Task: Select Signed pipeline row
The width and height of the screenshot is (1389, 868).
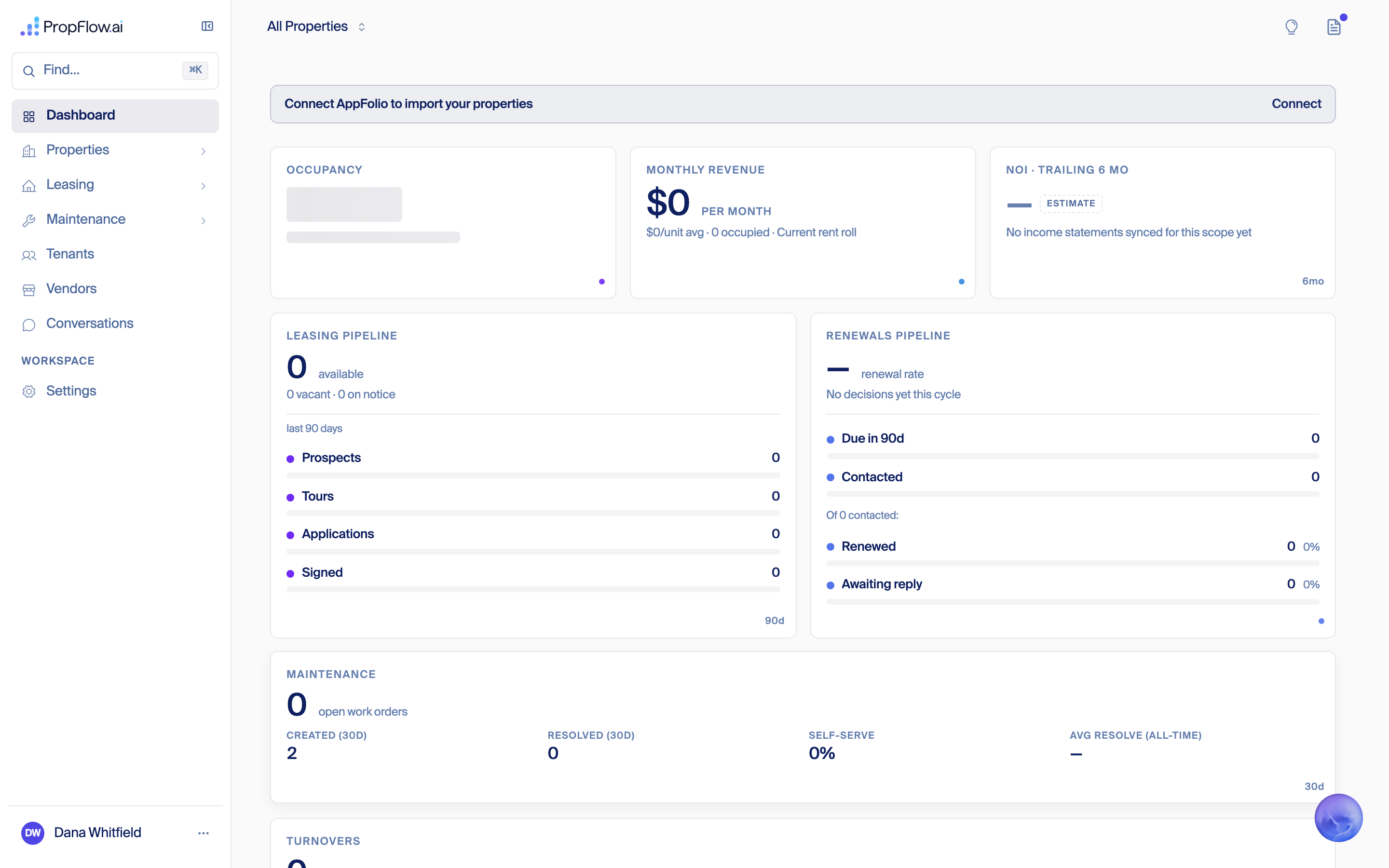Action: point(533,572)
